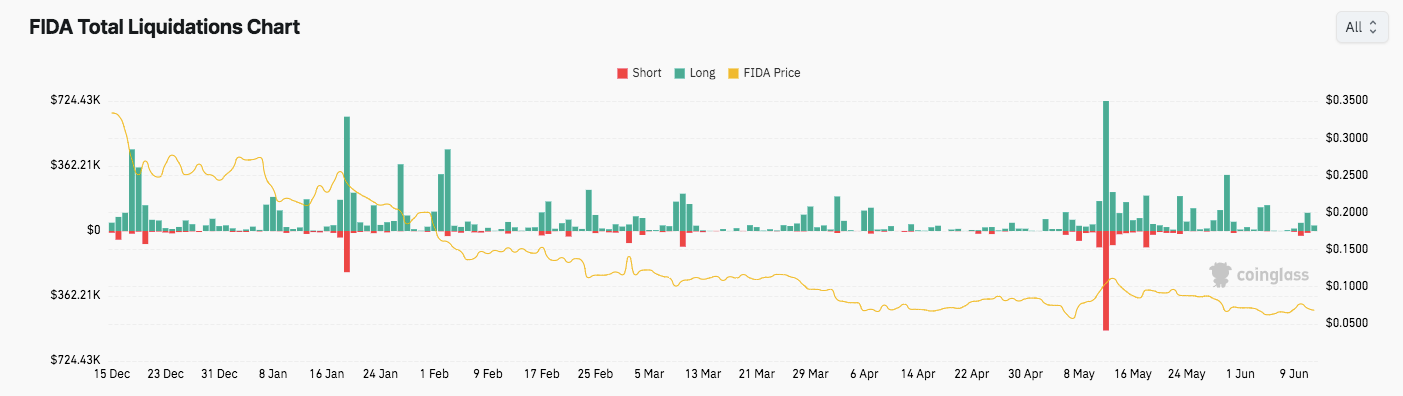
Task: Click the "14 Apr" x-axis label
Action: (x=918, y=374)
